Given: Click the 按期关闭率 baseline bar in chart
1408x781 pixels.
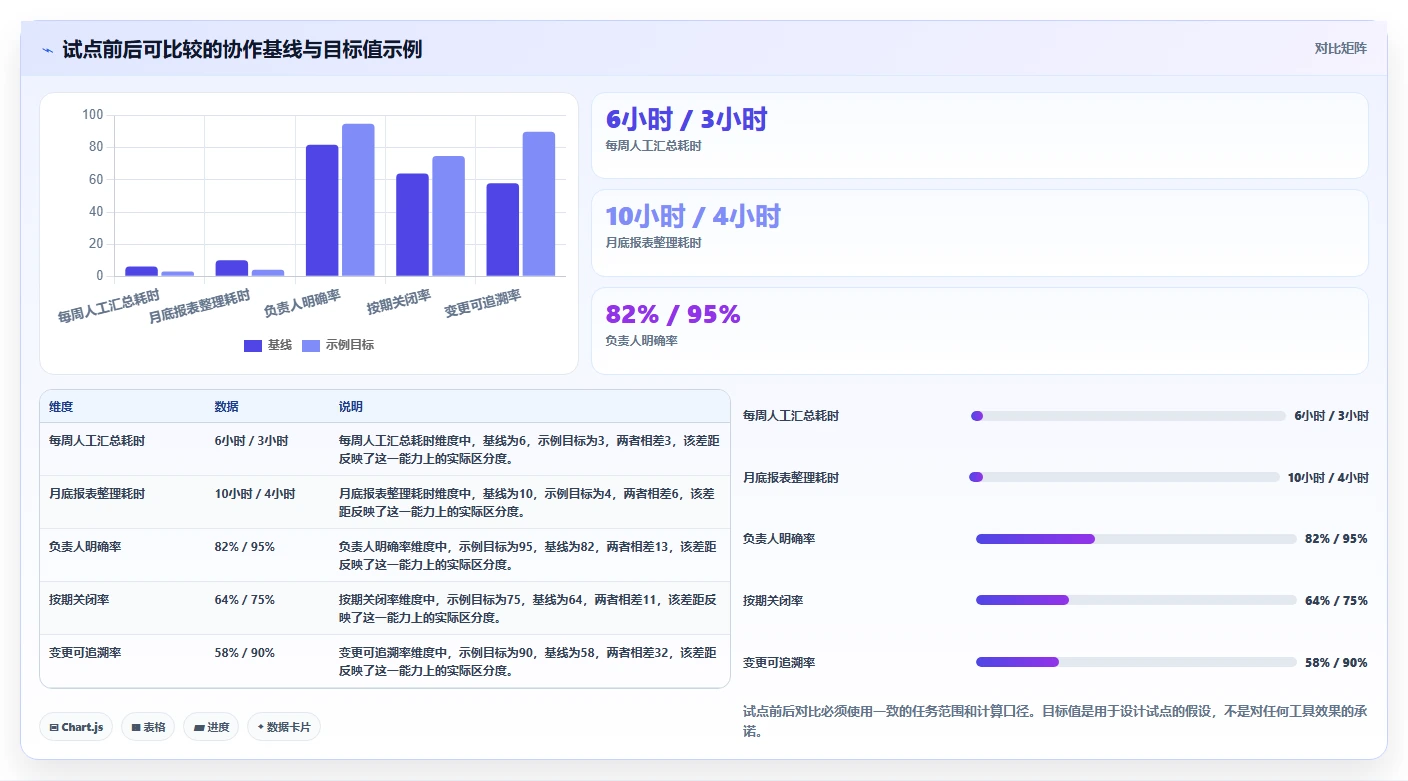Looking at the screenshot, I should click(x=412, y=225).
